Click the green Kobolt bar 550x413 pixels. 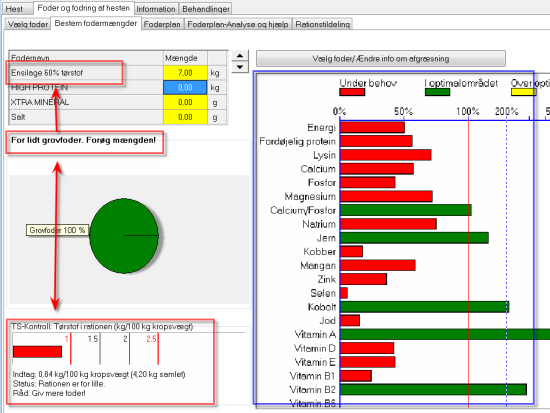pos(424,307)
